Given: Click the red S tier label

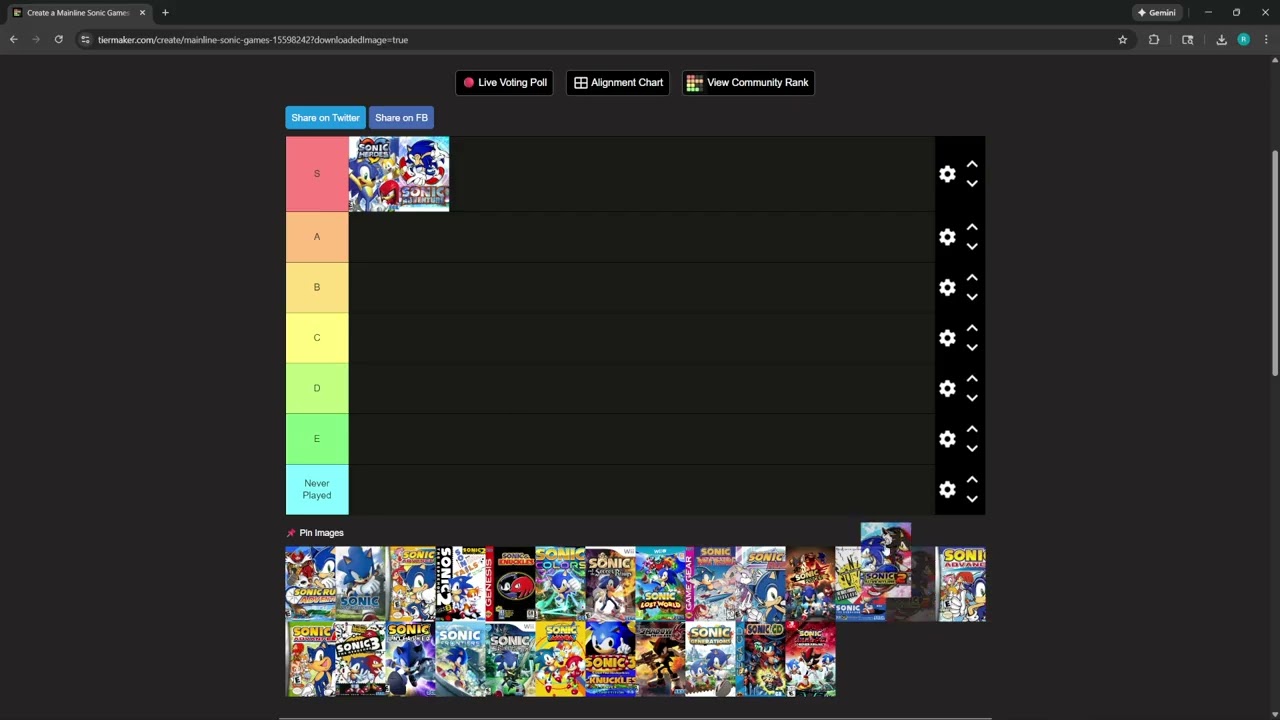Looking at the screenshot, I should 317,174.
